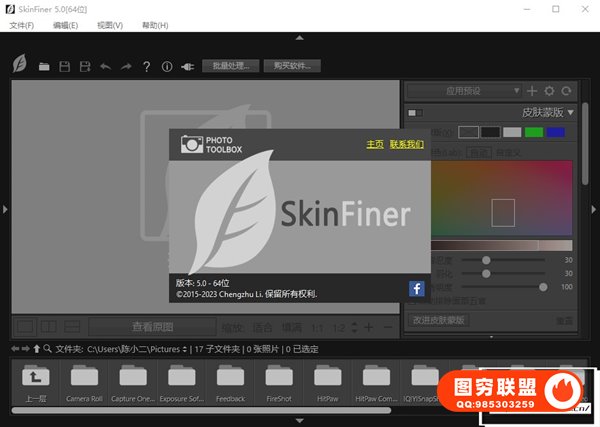
Task: Open help with the question mark icon
Action: (146, 67)
